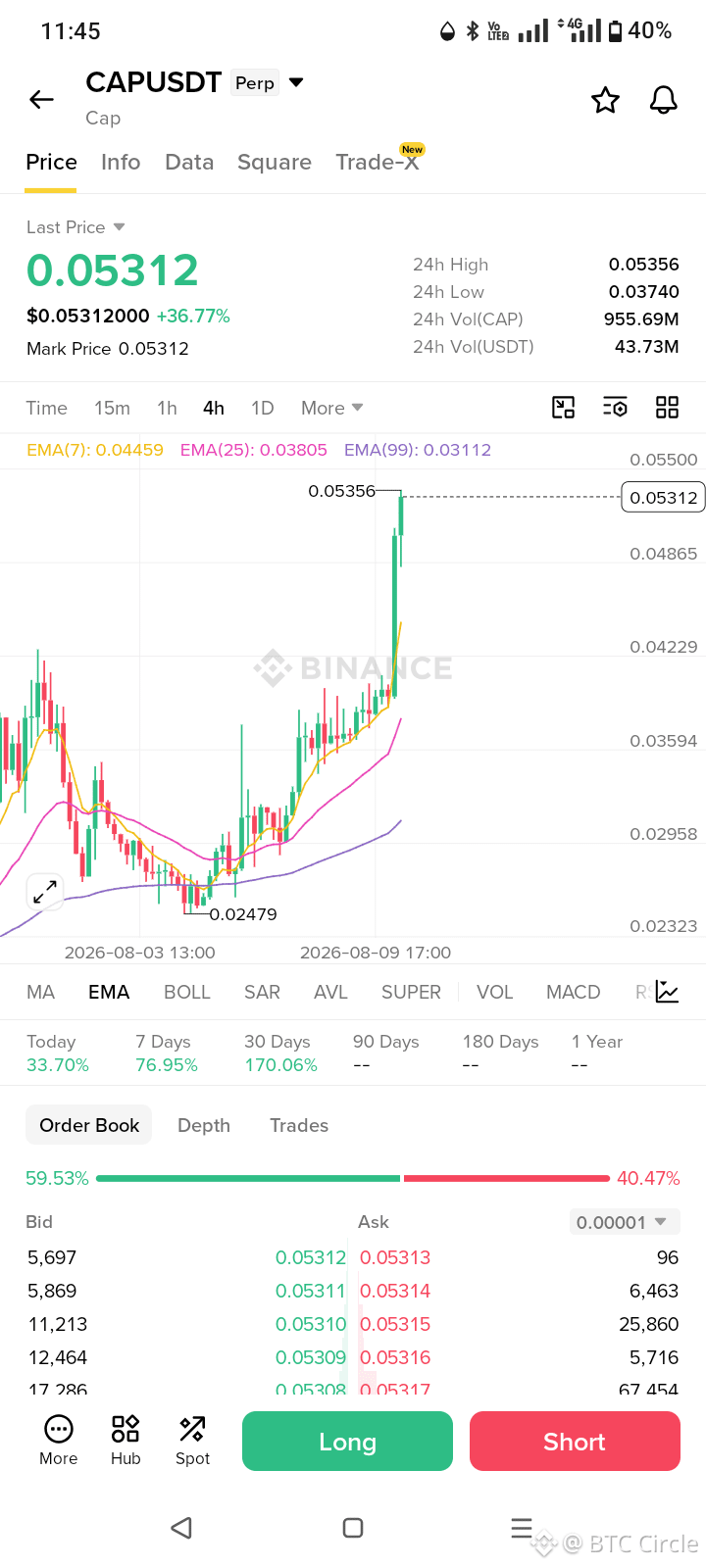This screenshot has width=706, height=1568.
Task: Select bid price 0.05312
Action: (x=311, y=1257)
